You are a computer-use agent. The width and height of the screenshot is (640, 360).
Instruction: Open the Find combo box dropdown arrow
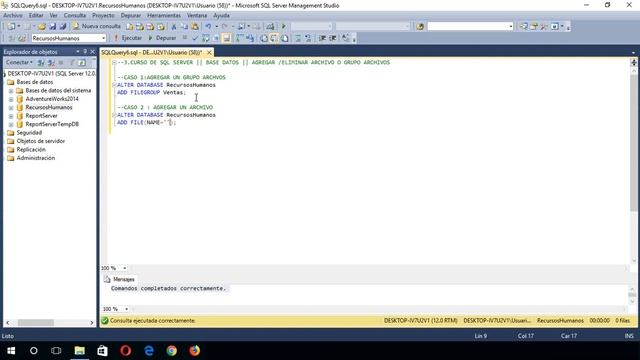coord(511,27)
